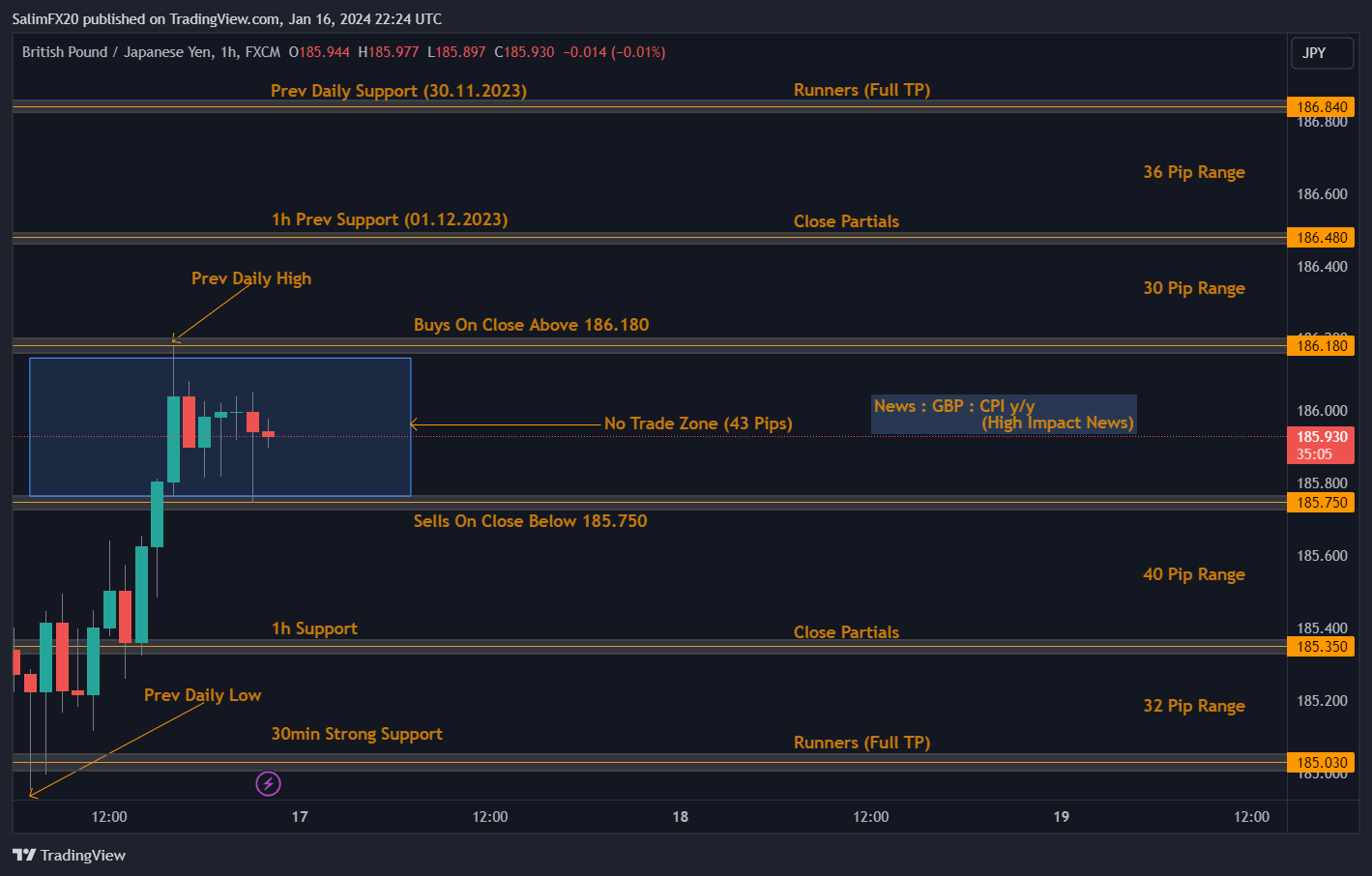Select the 1h Prev Support (01.12.2023) label
This screenshot has height=876, width=1372.
pos(389,219)
